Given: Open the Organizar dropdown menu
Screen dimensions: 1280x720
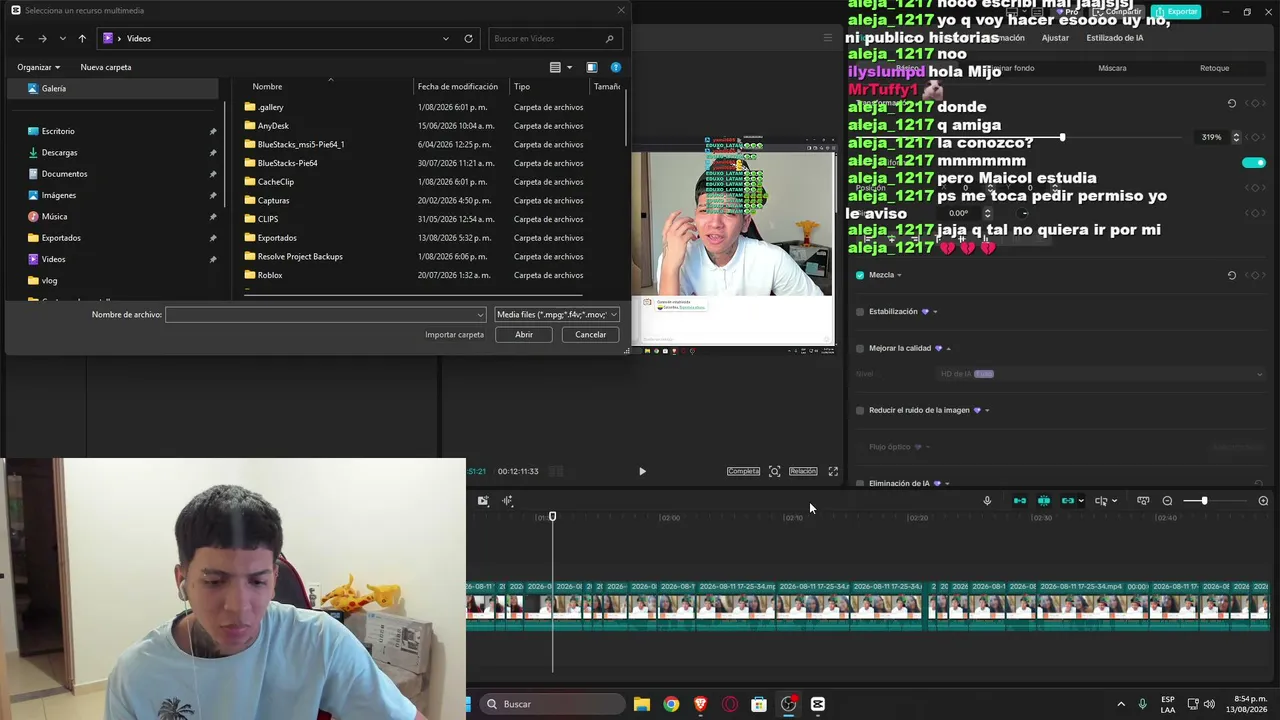Looking at the screenshot, I should [x=38, y=67].
